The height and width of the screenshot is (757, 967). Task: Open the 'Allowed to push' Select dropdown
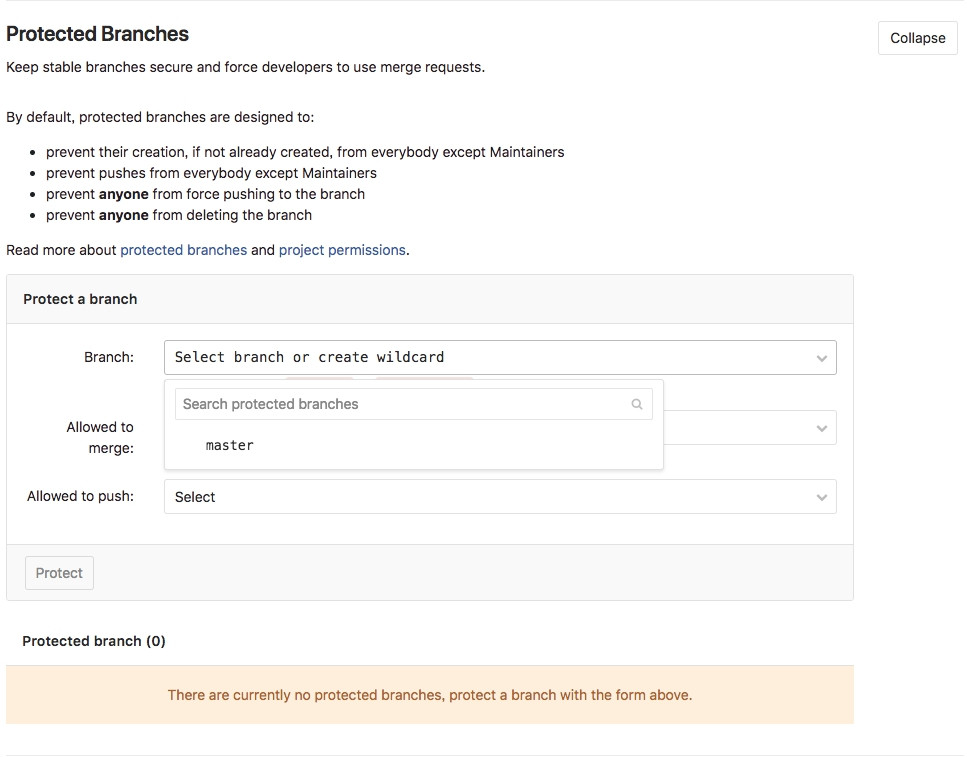pyautogui.click(x=480, y=497)
